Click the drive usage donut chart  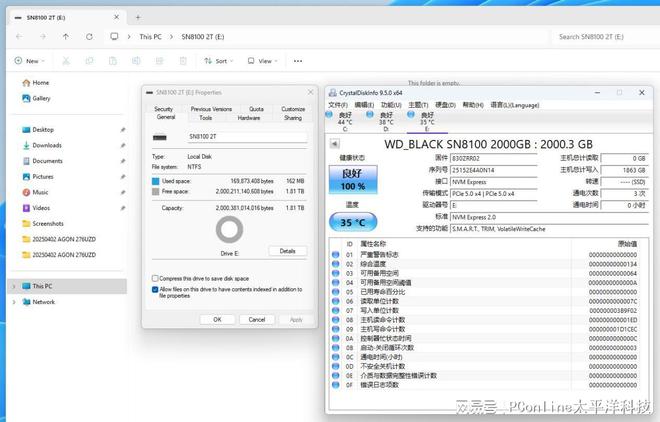pyautogui.click(x=229, y=230)
